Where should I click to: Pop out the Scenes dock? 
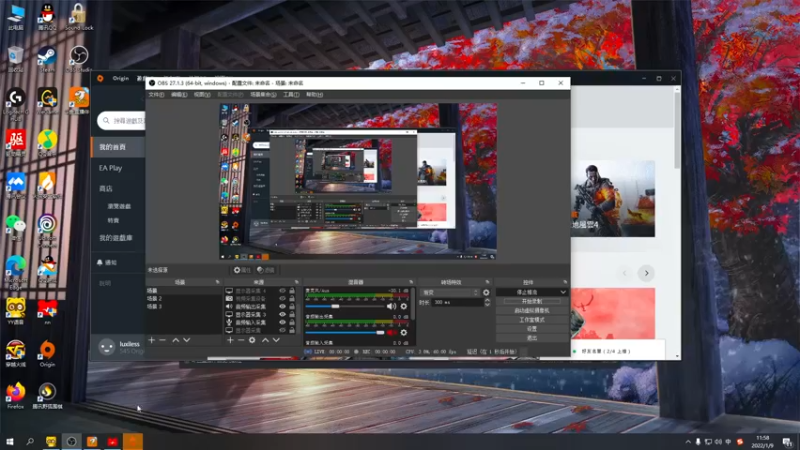(217, 282)
